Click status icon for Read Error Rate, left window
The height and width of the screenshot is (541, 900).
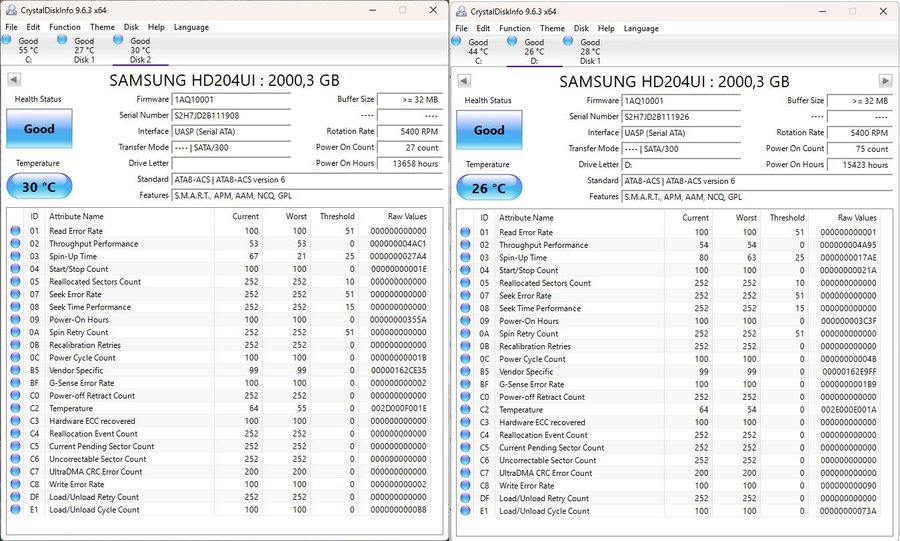tap(15, 231)
